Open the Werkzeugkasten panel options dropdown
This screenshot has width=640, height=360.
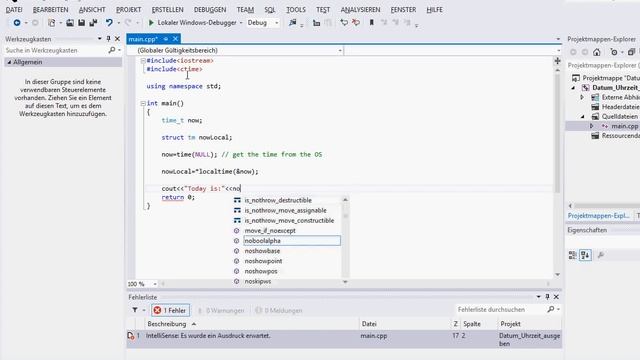pos(100,39)
